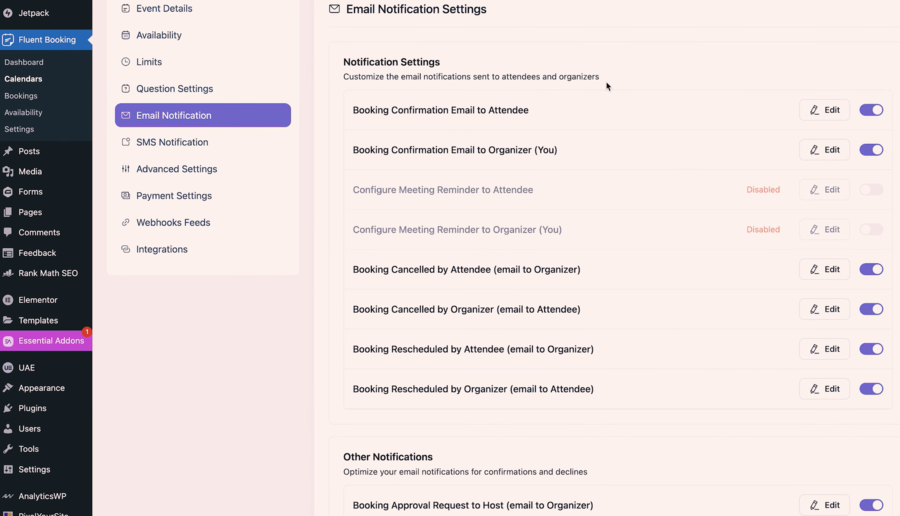The height and width of the screenshot is (516, 900).
Task: Click the Payment Settings icon
Action: [126, 196]
